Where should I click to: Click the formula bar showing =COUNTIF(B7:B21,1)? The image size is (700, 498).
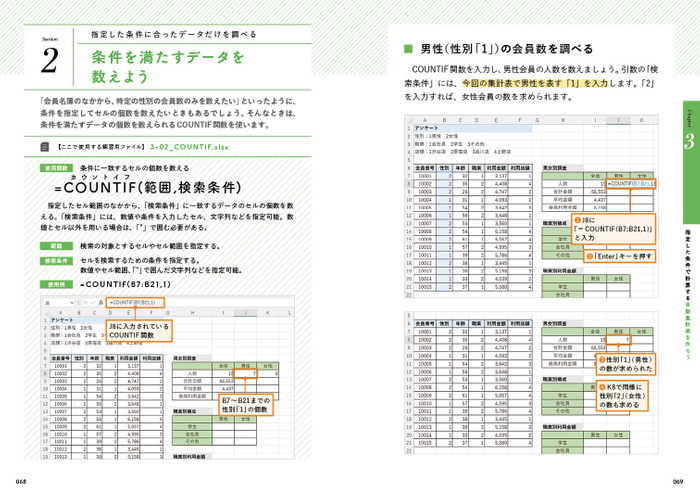click(135, 303)
